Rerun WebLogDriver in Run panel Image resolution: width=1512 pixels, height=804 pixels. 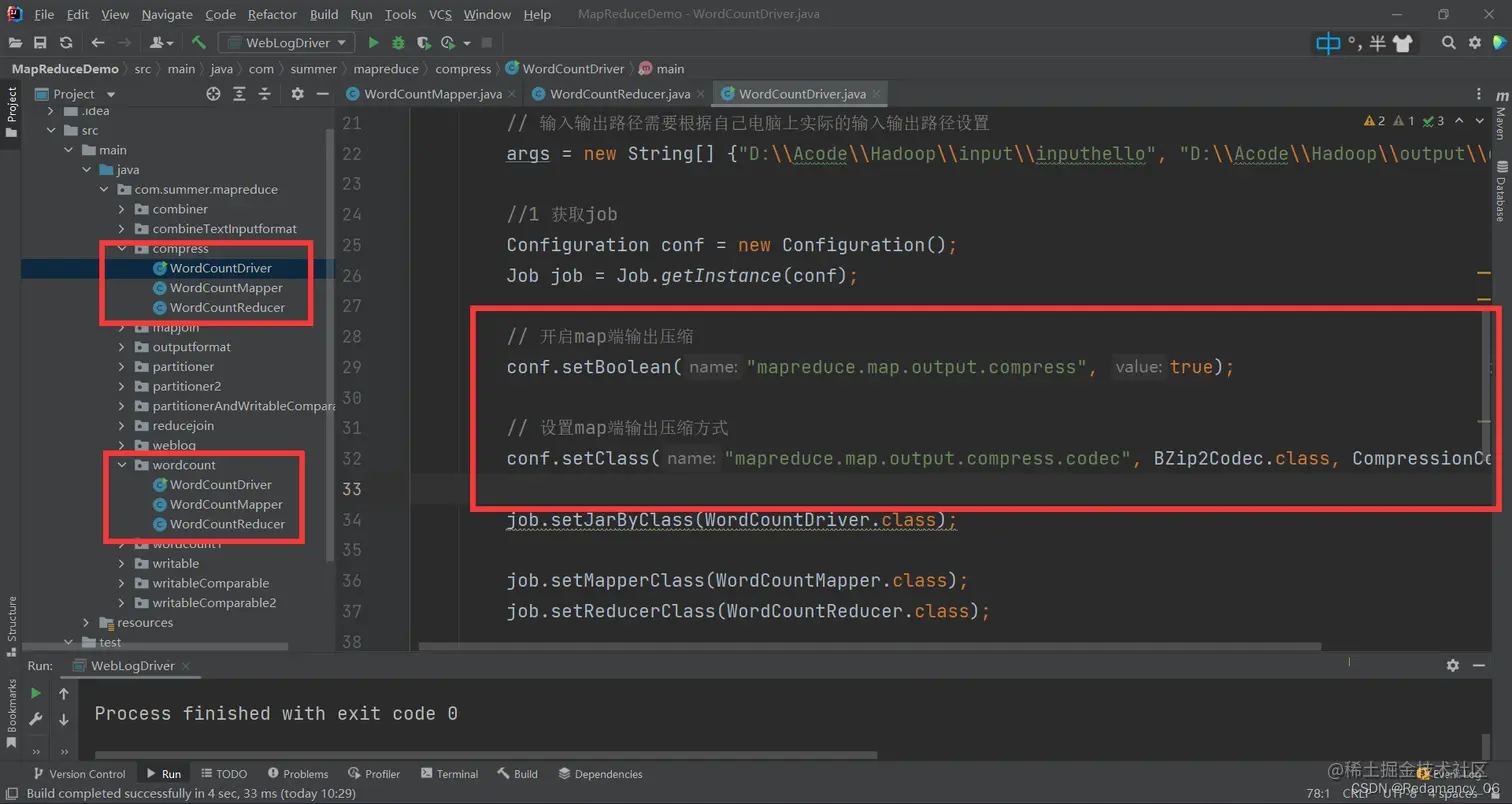(36, 693)
